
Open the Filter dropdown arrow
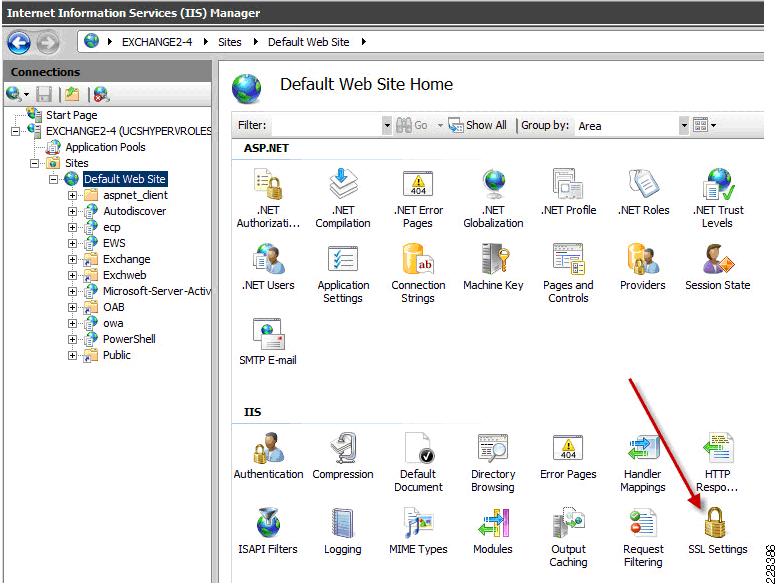tap(387, 126)
